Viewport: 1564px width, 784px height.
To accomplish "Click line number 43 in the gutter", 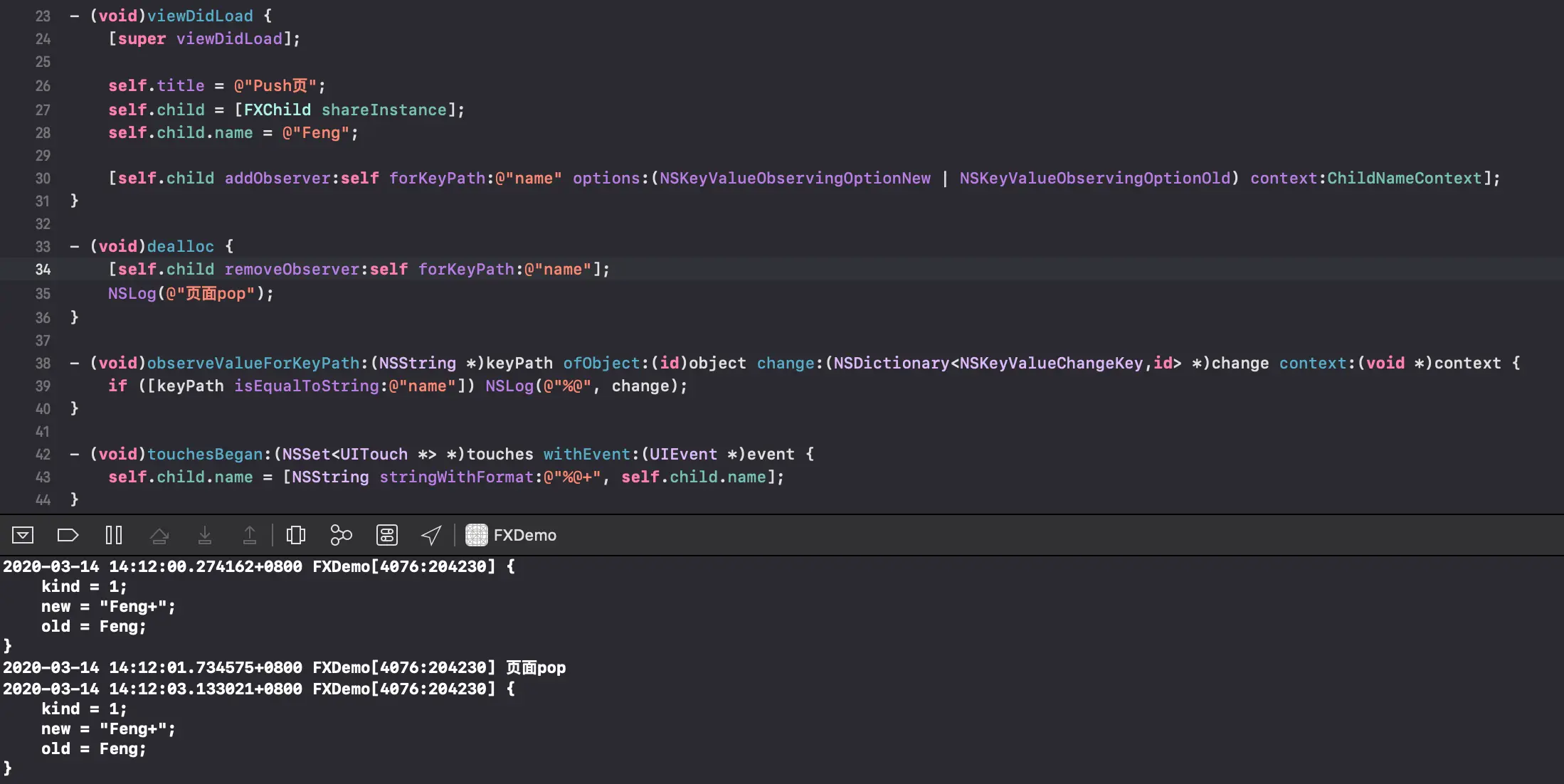I will coord(43,477).
